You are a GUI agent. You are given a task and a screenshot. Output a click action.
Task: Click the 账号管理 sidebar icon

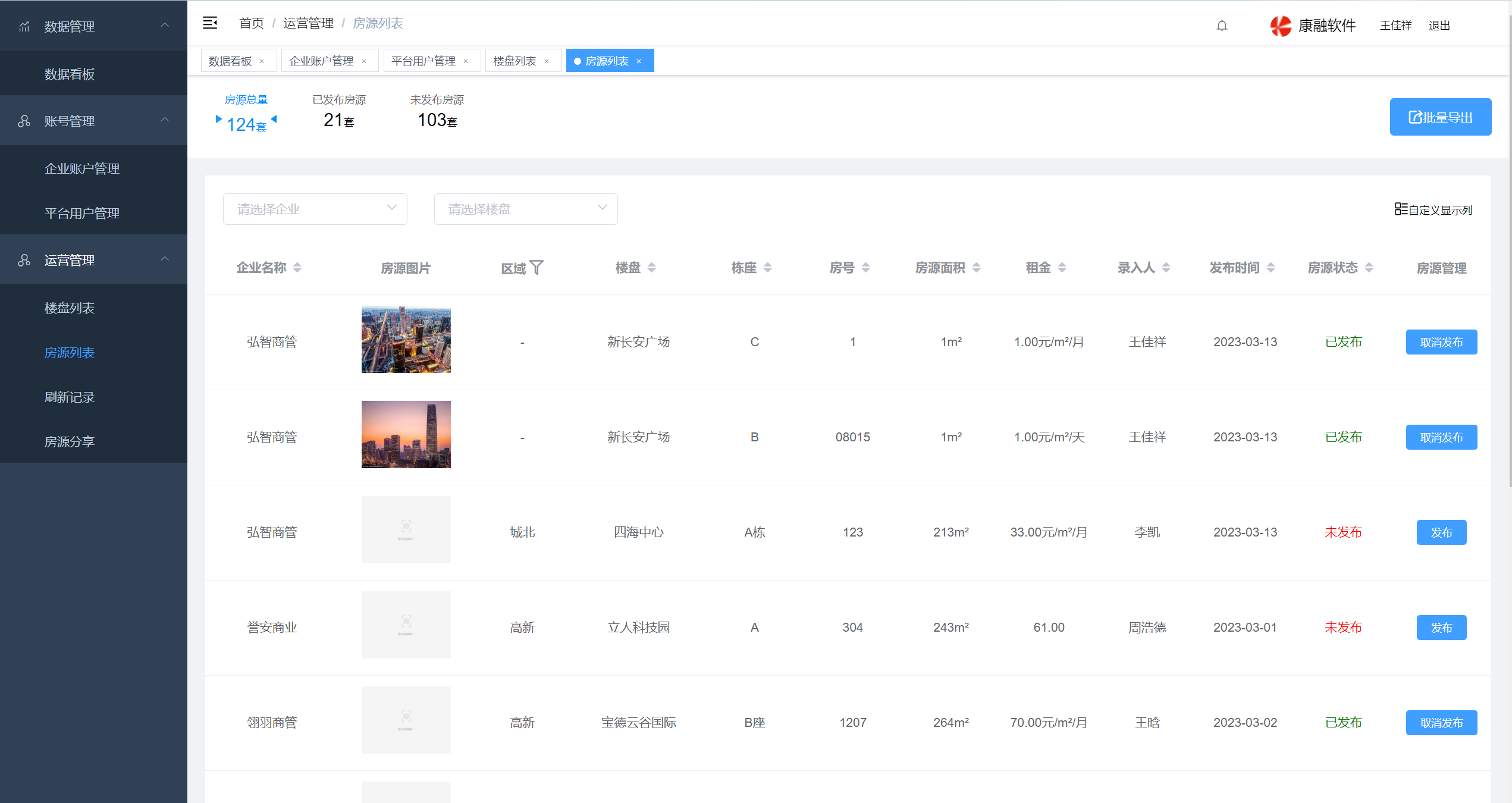pyautogui.click(x=24, y=121)
